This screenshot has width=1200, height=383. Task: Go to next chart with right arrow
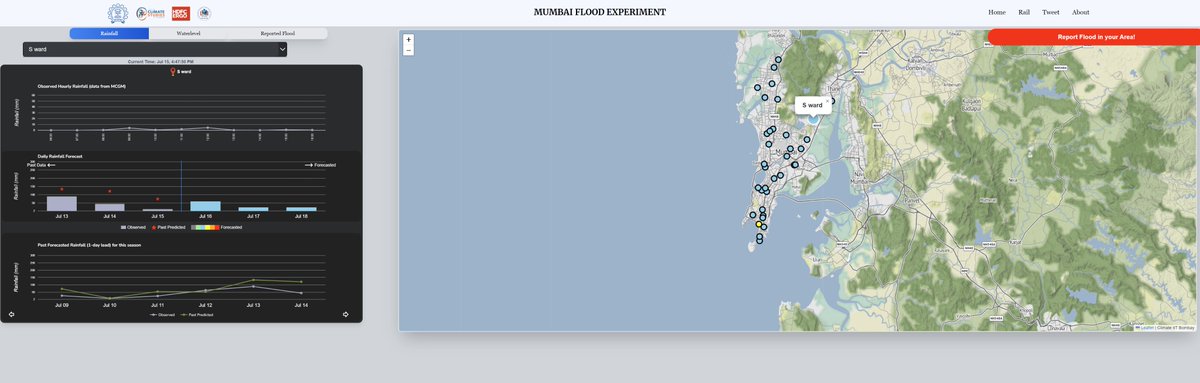[x=346, y=314]
